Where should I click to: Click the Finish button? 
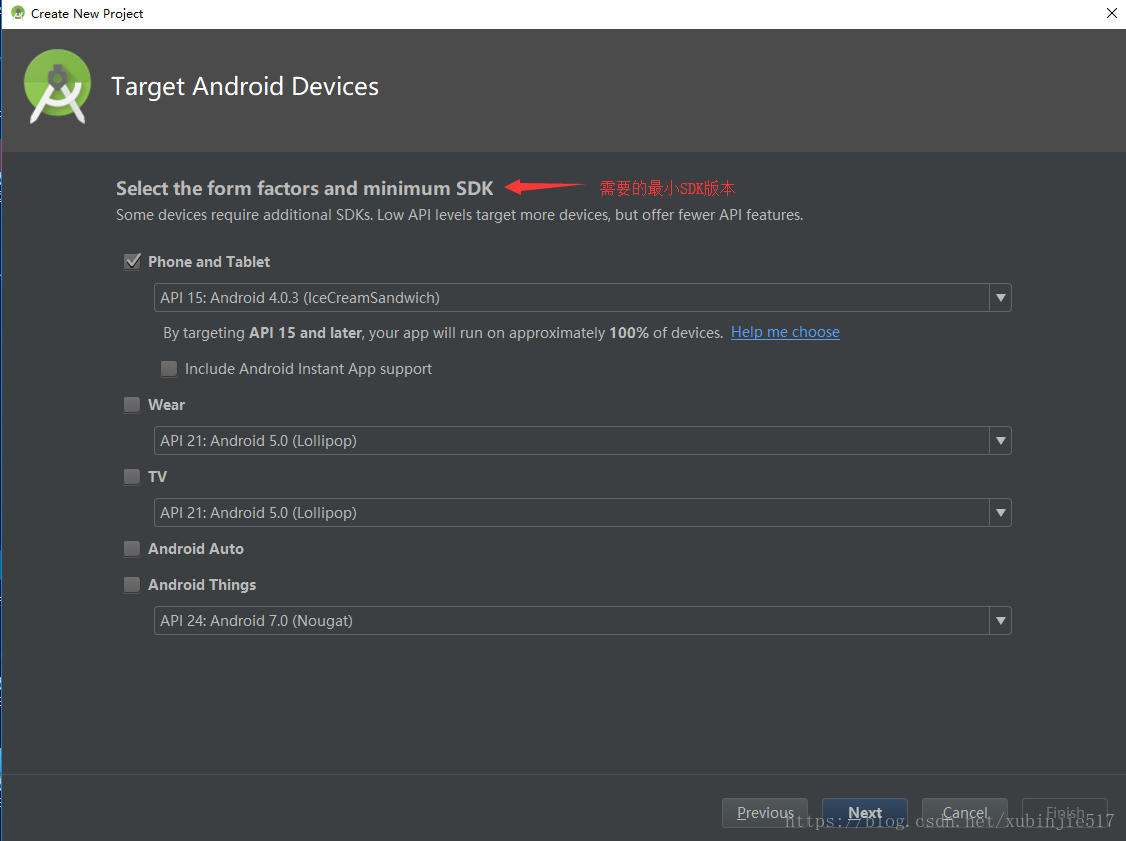(1064, 812)
